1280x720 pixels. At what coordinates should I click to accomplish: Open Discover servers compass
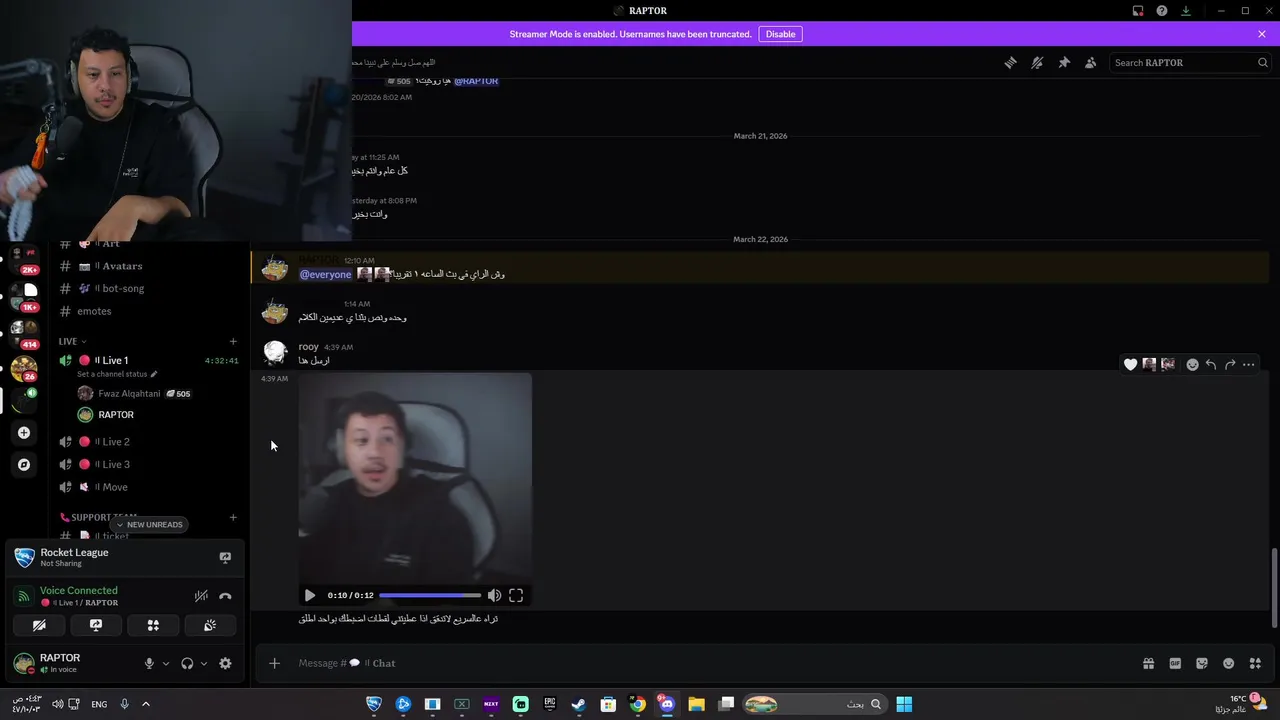pyautogui.click(x=24, y=465)
